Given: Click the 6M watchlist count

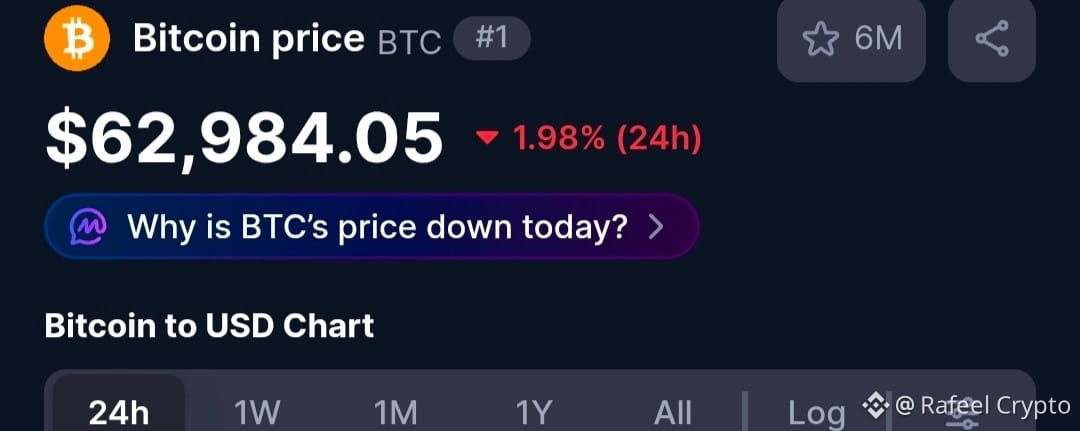Looking at the screenshot, I should click(878, 39).
